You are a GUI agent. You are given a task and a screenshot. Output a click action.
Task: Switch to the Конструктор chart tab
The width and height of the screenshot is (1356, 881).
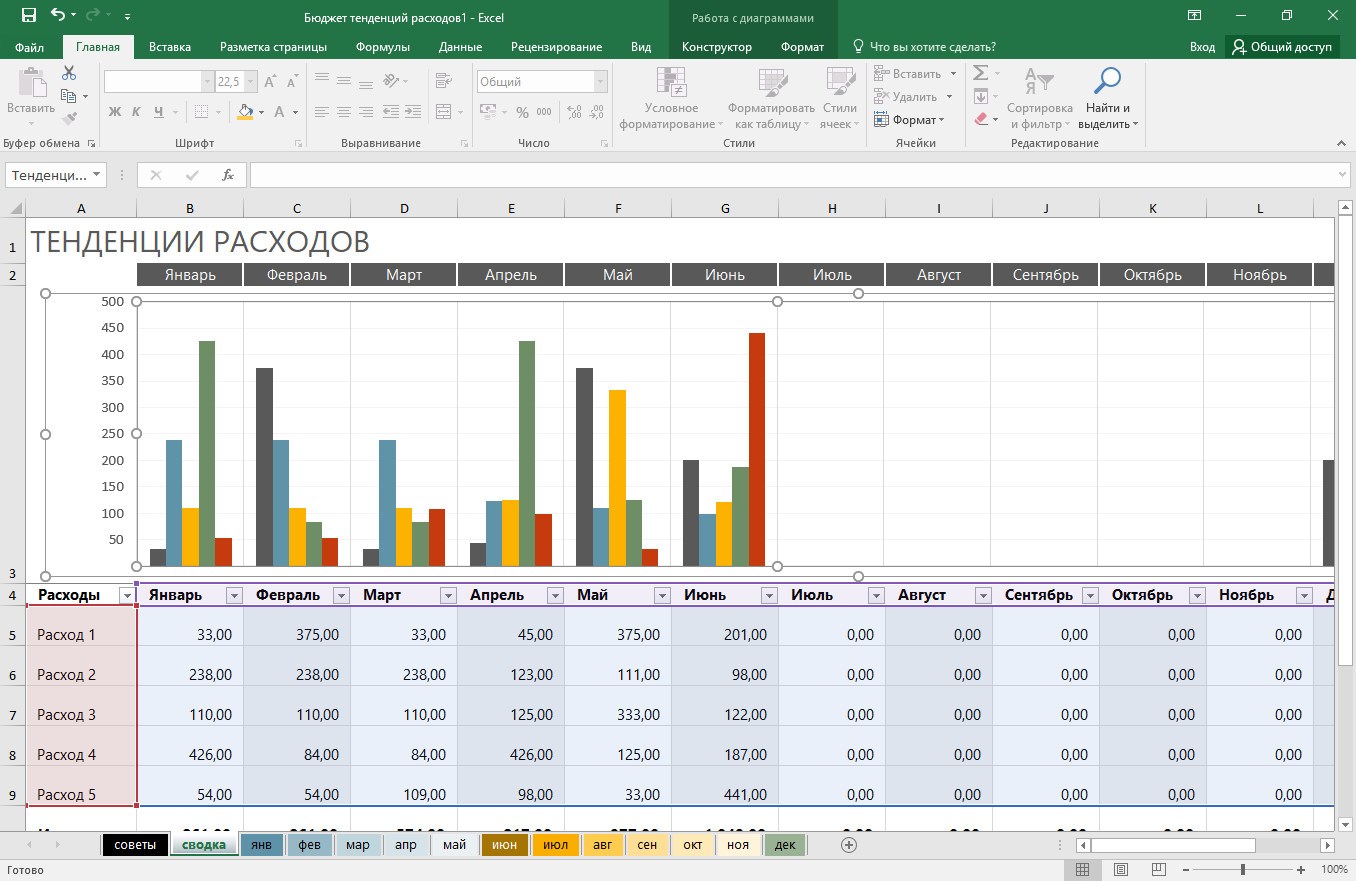click(717, 47)
